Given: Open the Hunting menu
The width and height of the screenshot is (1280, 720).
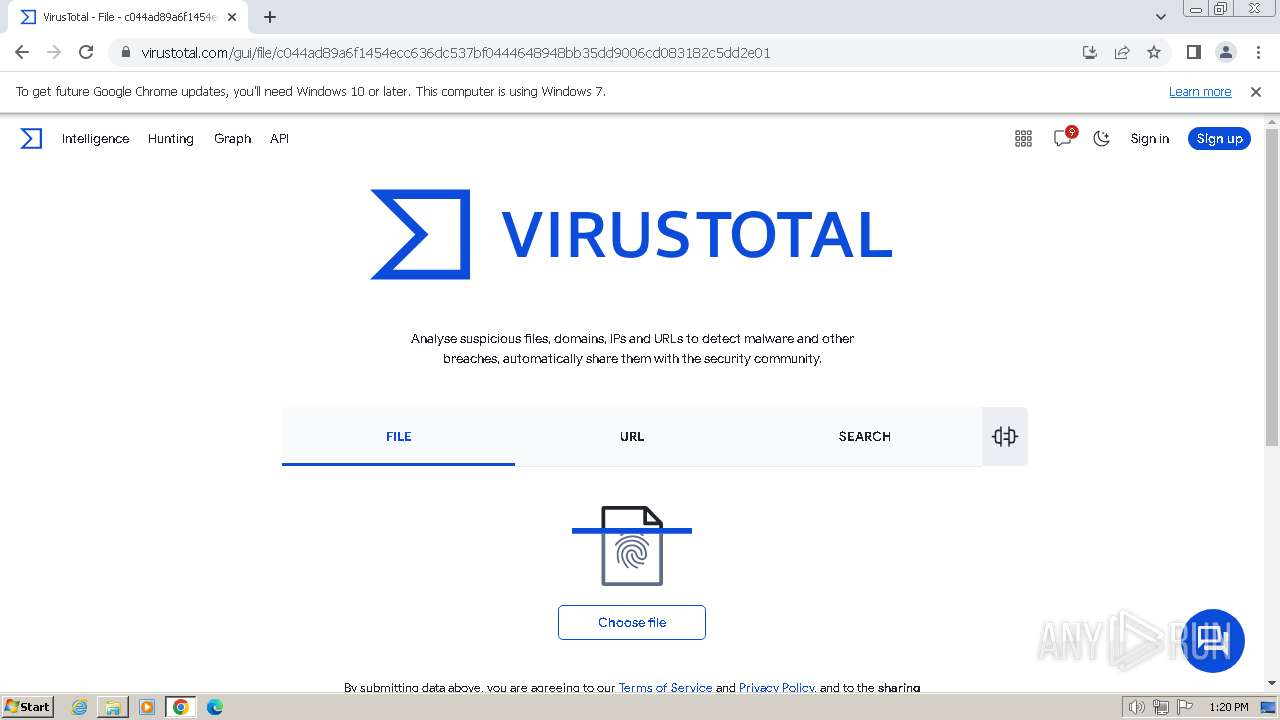Looking at the screenshot, I should [x=171, y=139].
